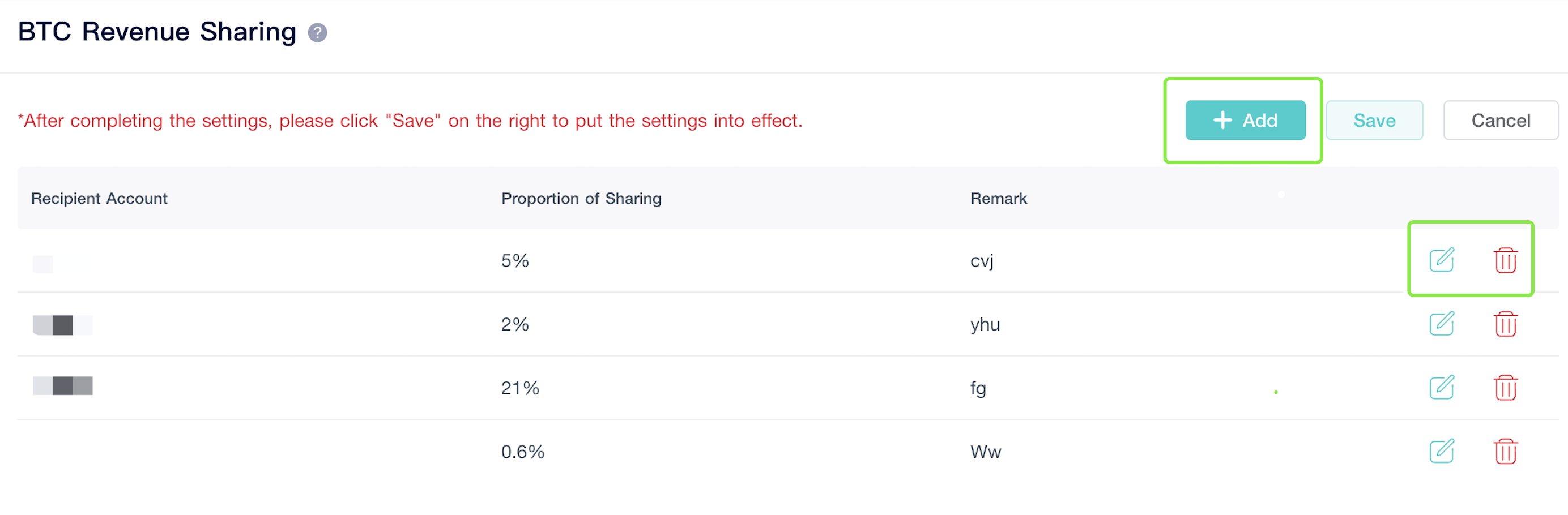
Task: Remove the fg row with trash icon
Action: tap(1505, 388)
